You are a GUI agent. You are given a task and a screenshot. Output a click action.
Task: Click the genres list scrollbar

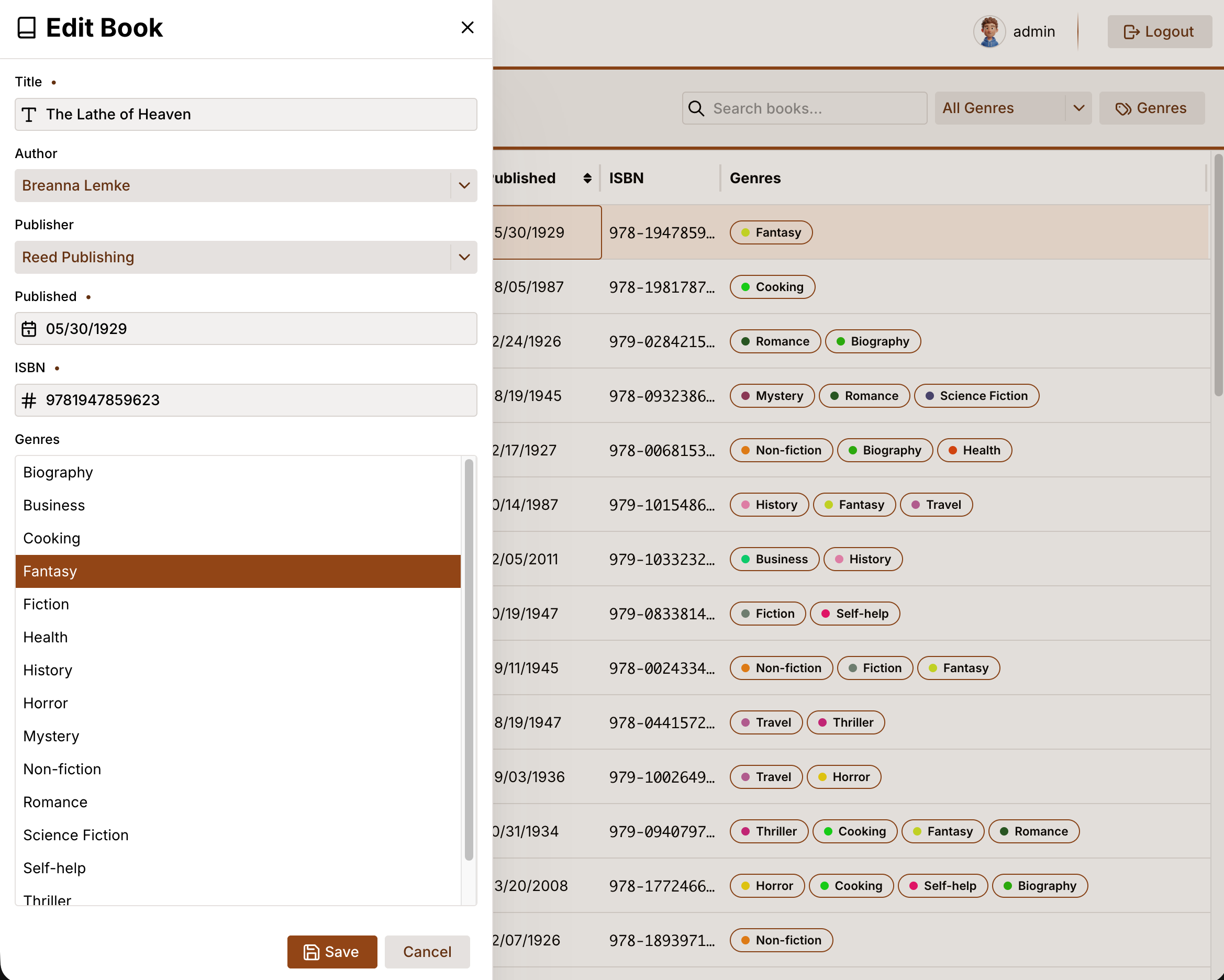click(469, 659)
